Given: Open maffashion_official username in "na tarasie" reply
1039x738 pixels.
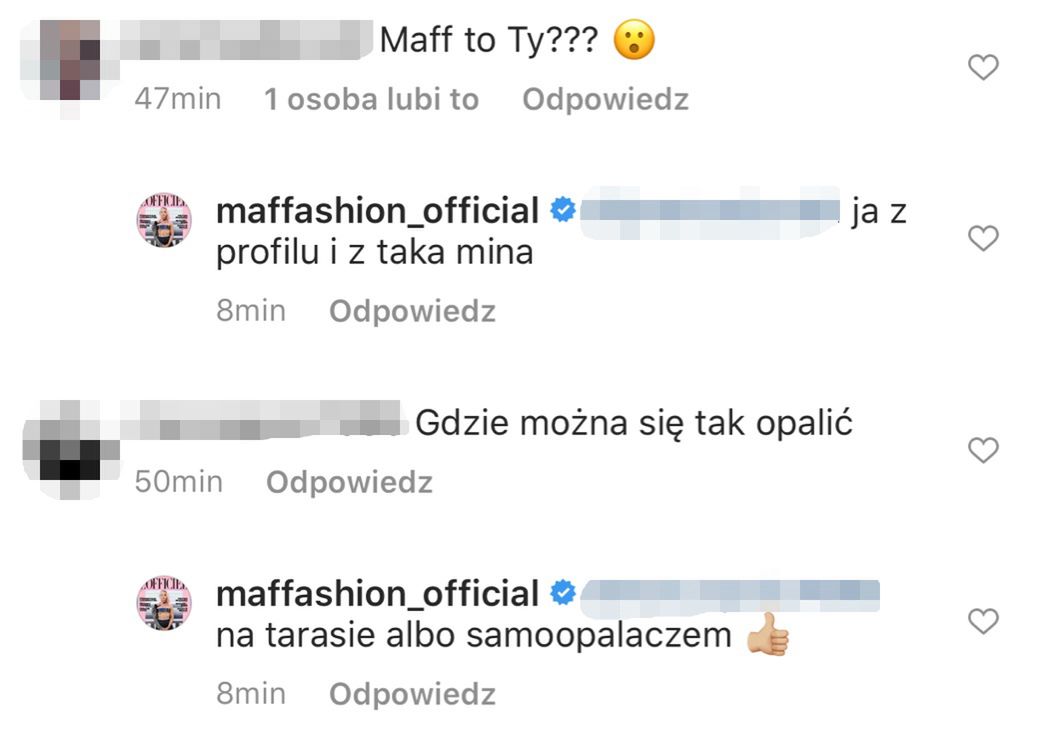Looking at the screenshot, I should 378,594.
